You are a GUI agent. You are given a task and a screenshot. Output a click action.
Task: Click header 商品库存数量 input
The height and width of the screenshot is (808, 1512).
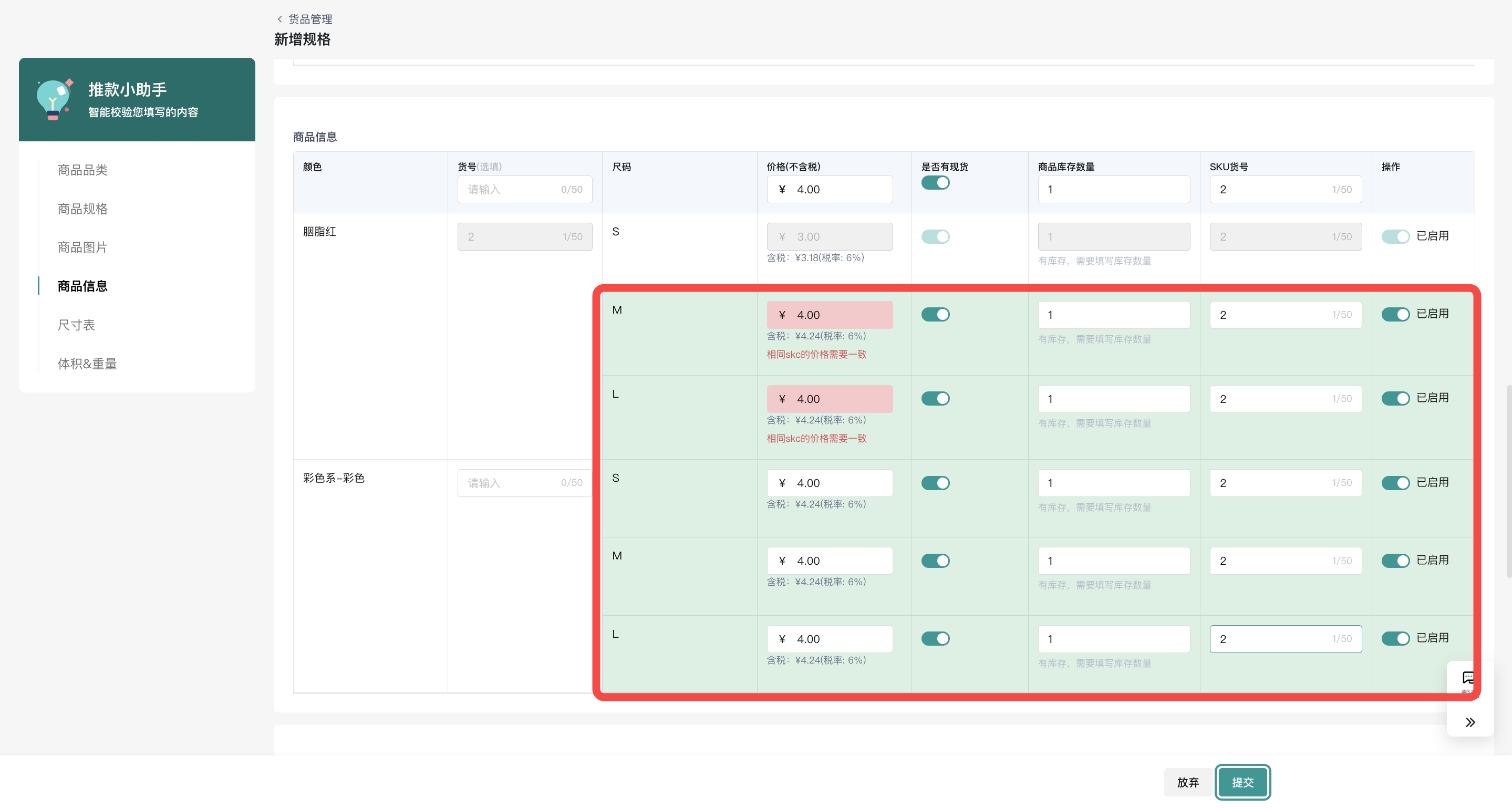point(1113,190)
